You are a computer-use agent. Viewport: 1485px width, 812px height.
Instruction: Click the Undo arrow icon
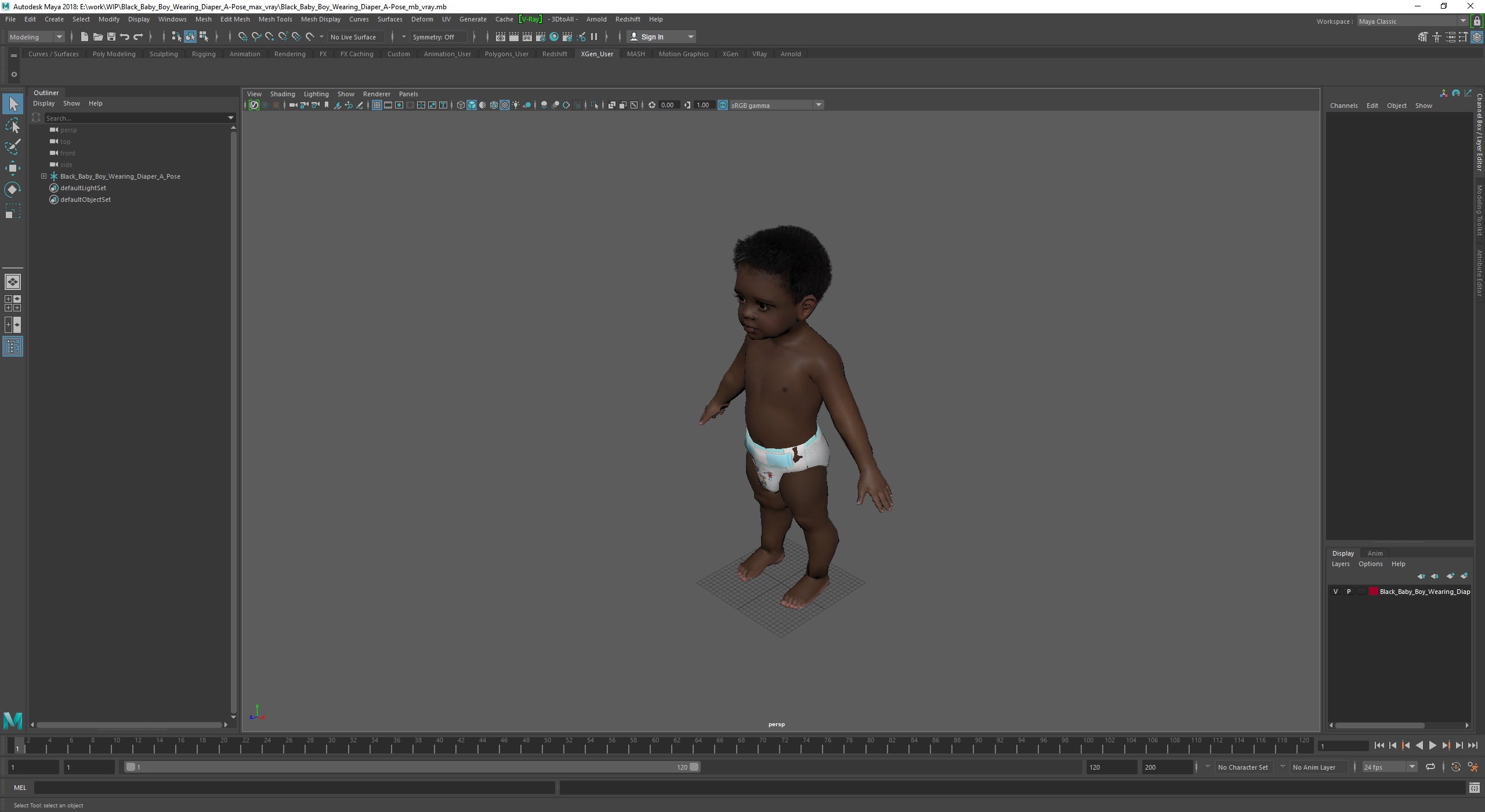125,37
